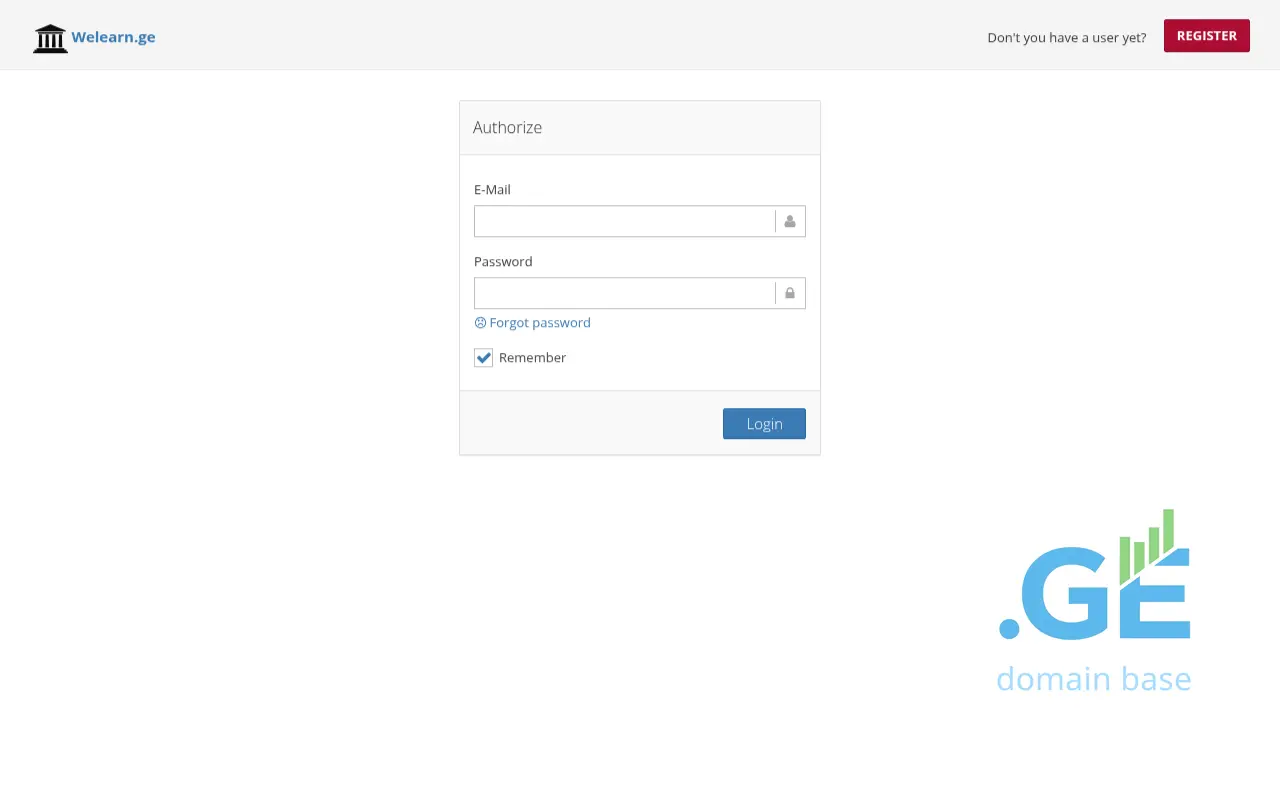Click the Password field label
Screen dimensions: 1280x800
point(503,262)
